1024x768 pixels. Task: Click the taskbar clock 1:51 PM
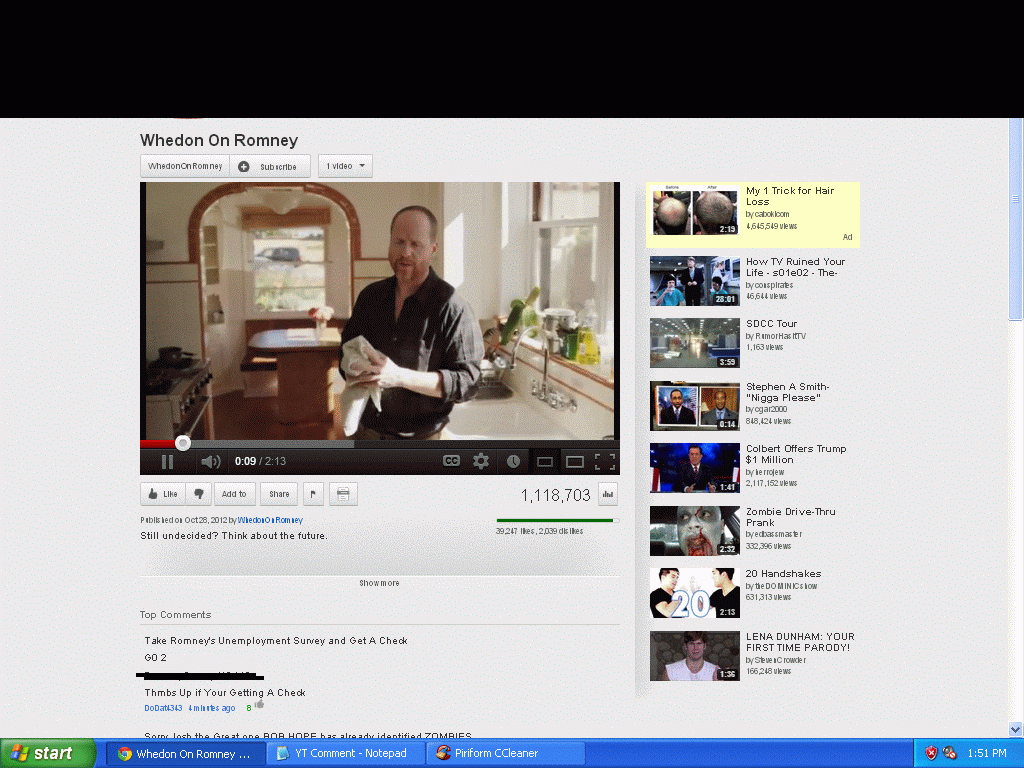[x=987, y=754]
